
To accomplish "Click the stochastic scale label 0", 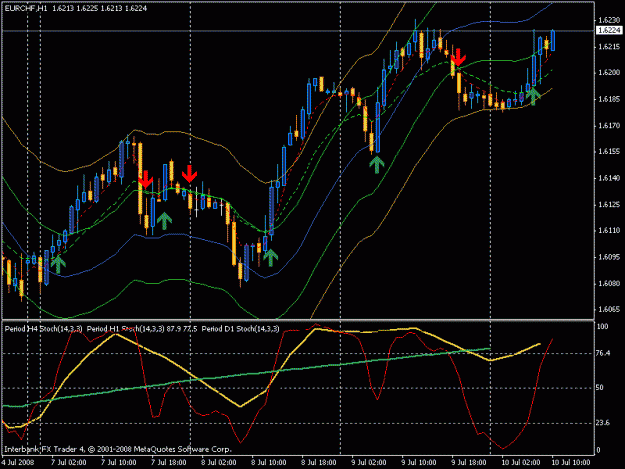I will [x=598, y=450].
